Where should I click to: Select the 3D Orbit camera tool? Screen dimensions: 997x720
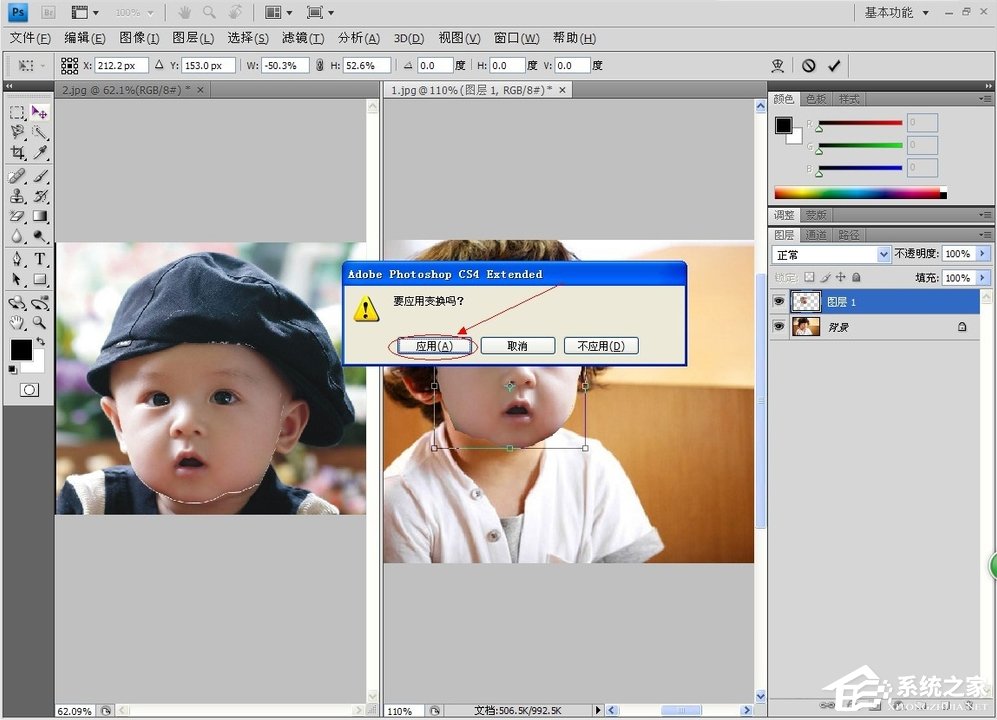[39, 302]
